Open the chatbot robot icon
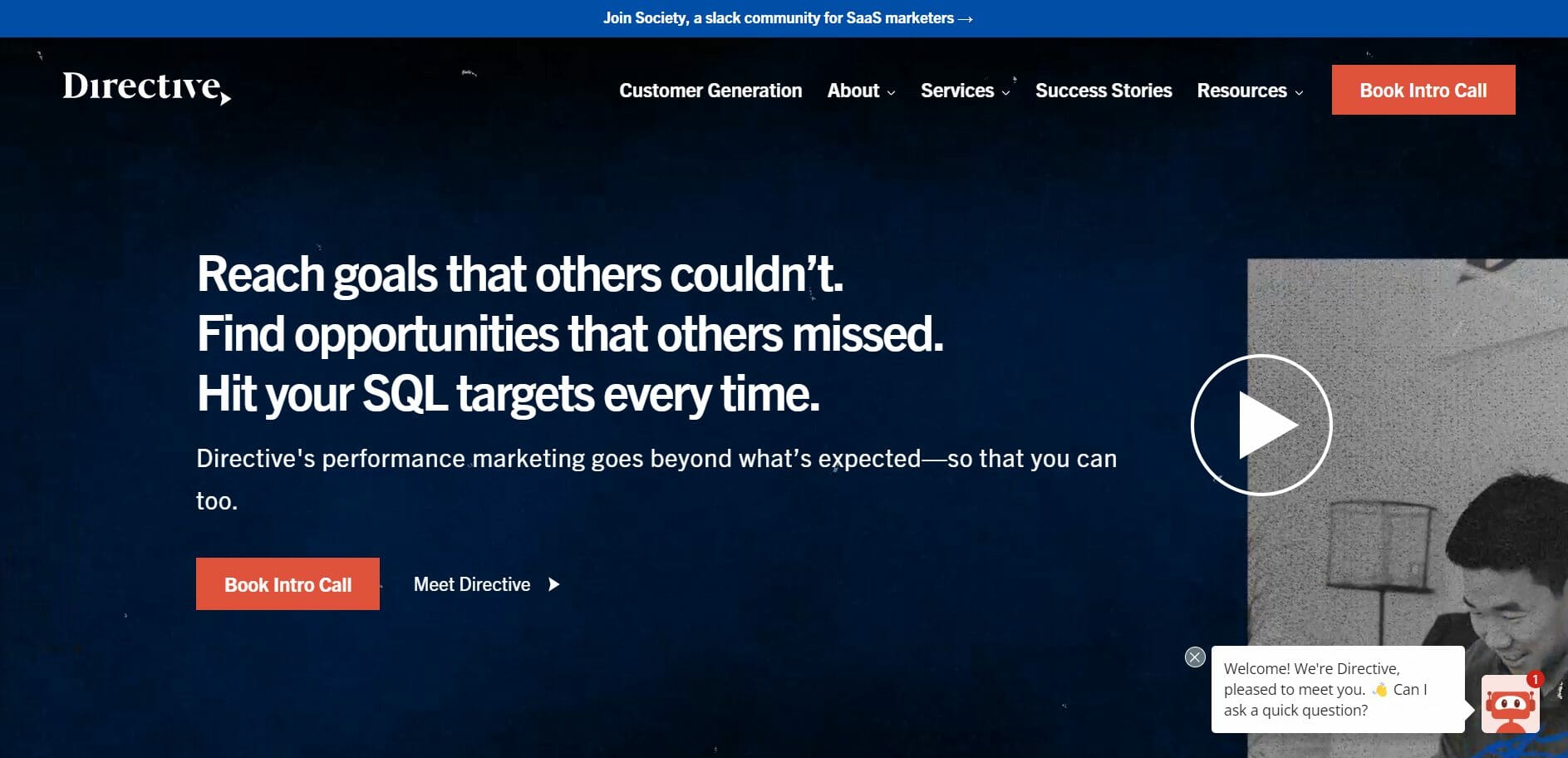 [x=1511, y=705]
